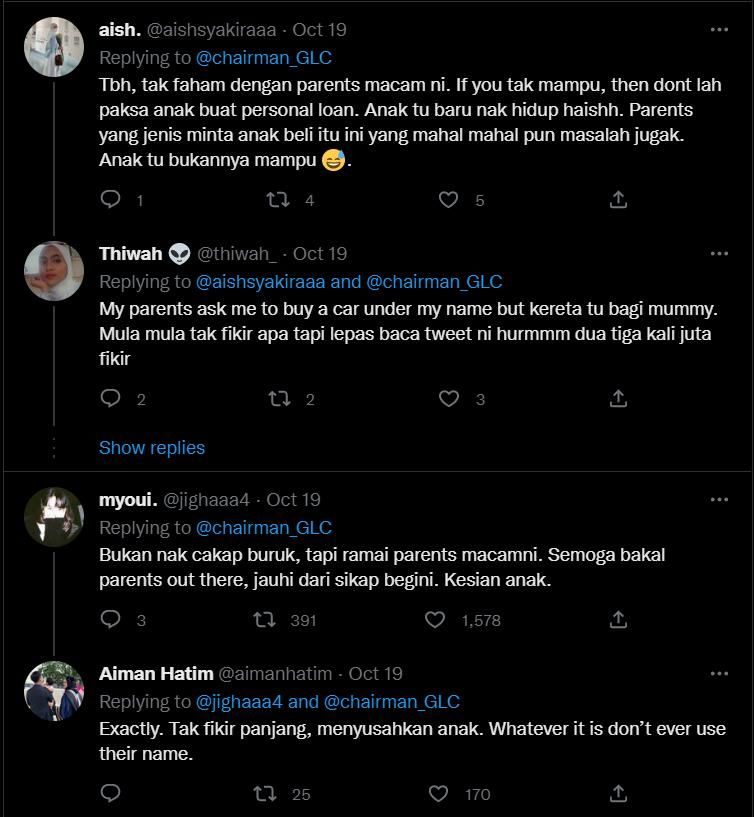
Task: Open @jighaaa4 mention in Aiman Hatim's reply
Action: coord(239,702)
